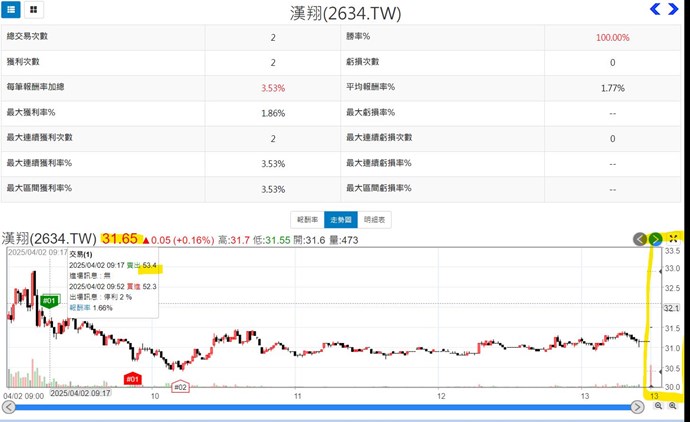The width and height of the screenshot is (690, 422).
Task: Click the 平均報酬率% value 1.77%
Action: click(x=613, y=88)
